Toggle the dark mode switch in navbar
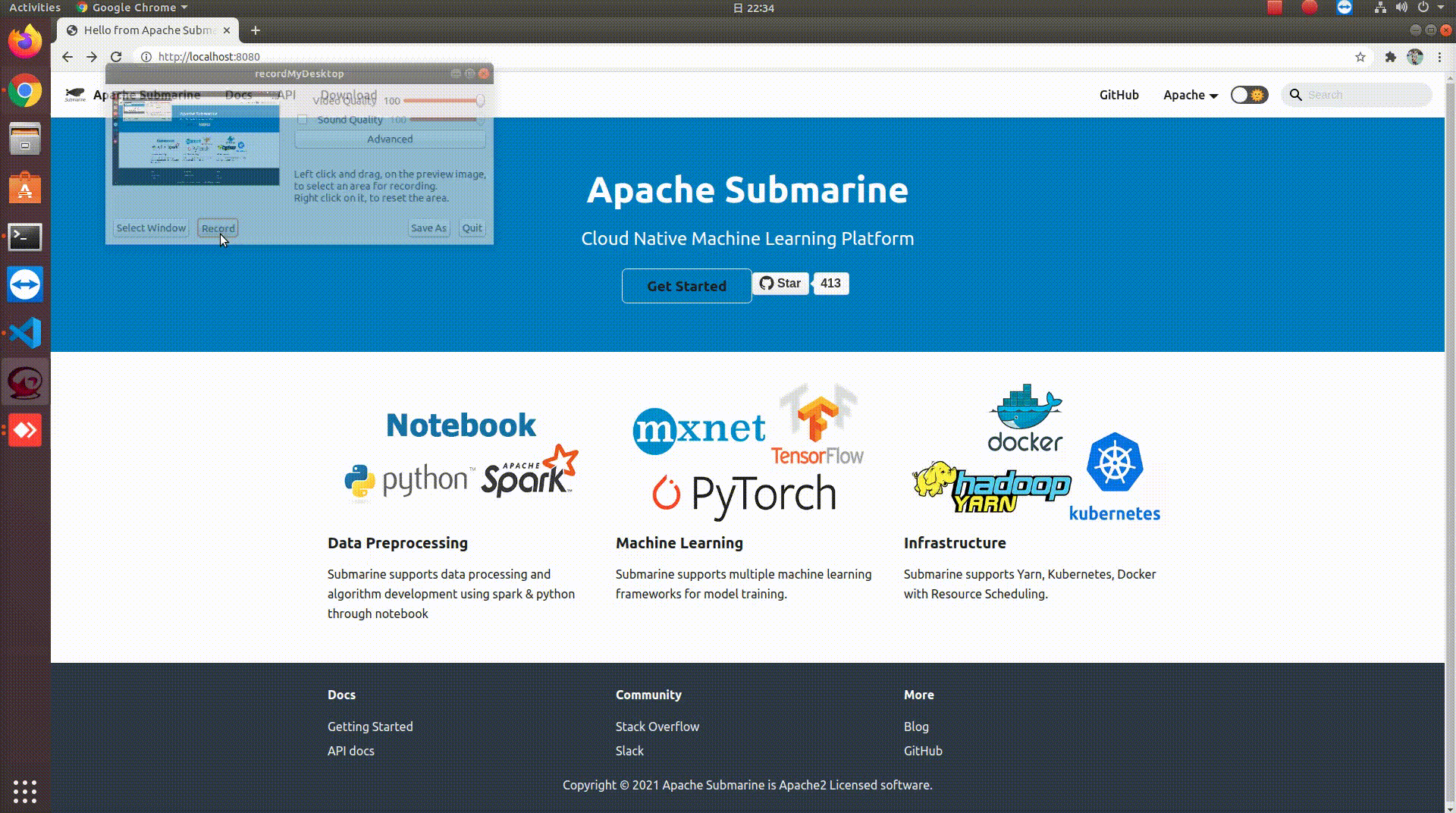This screenshot has width=1456, height=813. [x=1249, y=95]
